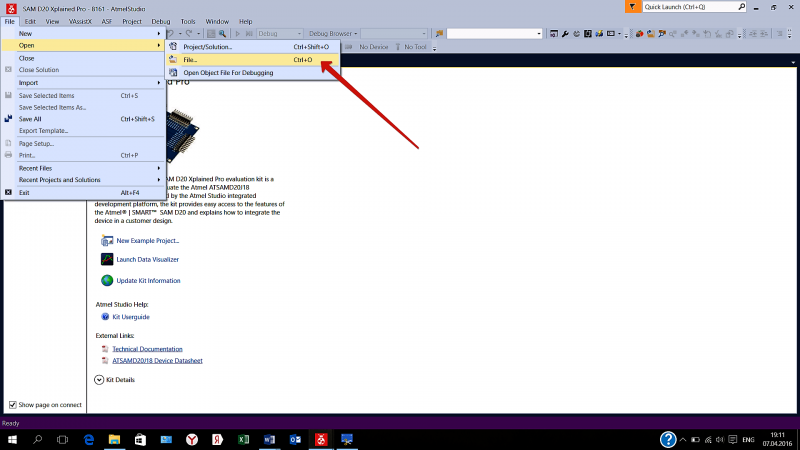Click the New Example Project... link
This screenshot has width=800, height=450.
tap(147, 240)
